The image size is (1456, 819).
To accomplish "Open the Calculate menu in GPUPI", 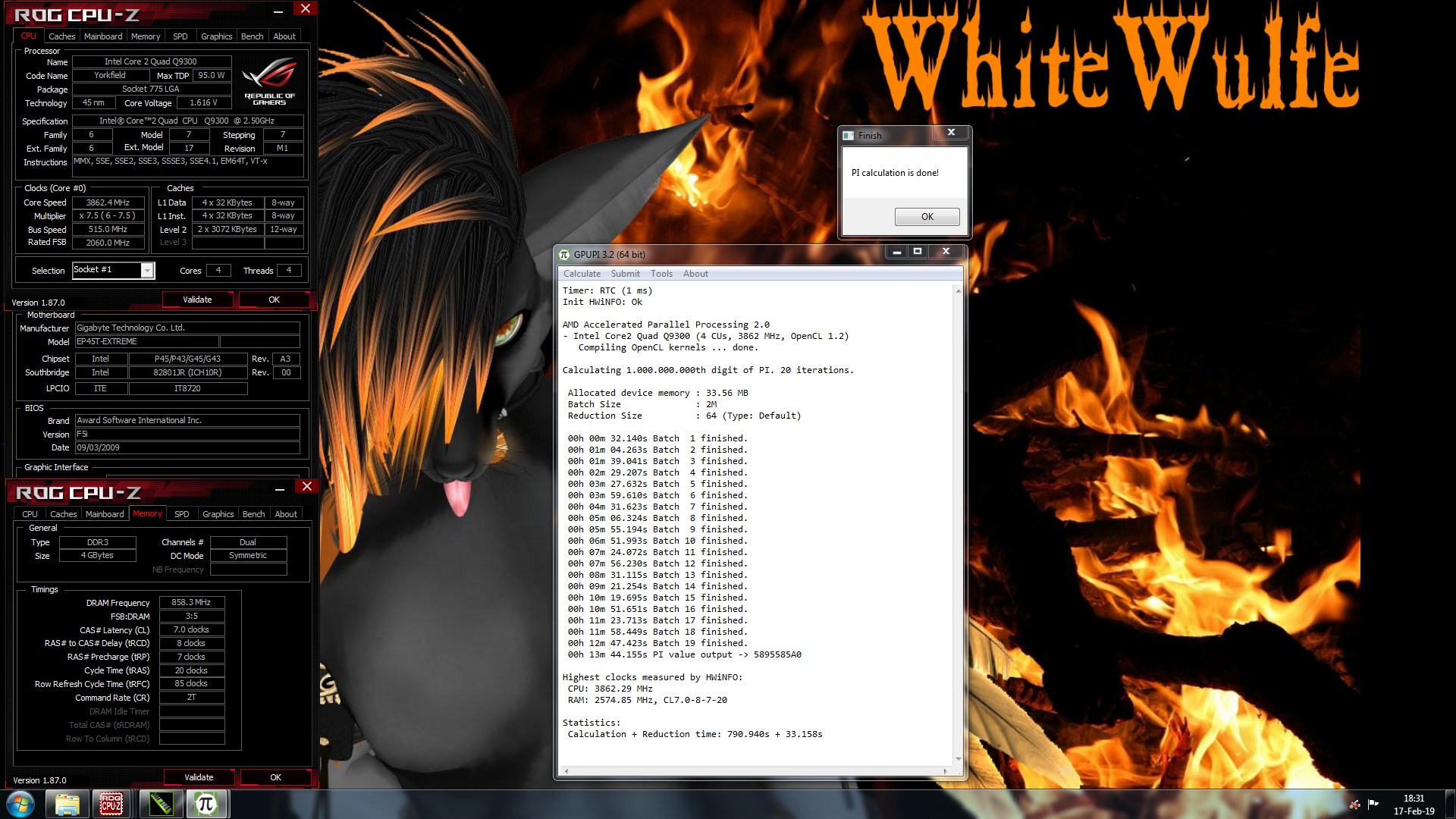I will 582,274.
